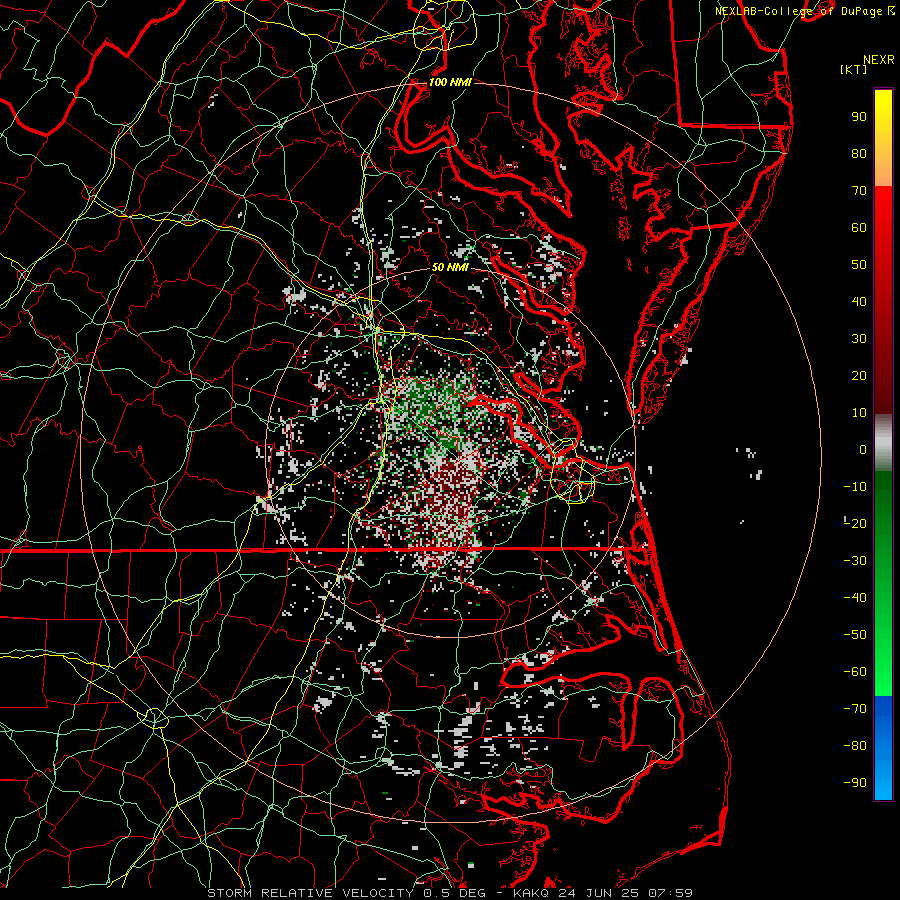Click the 50 NMI range ring label
The width and height of the screenshot is (900, 900).
pyautogui.click(x=450, y=267)
